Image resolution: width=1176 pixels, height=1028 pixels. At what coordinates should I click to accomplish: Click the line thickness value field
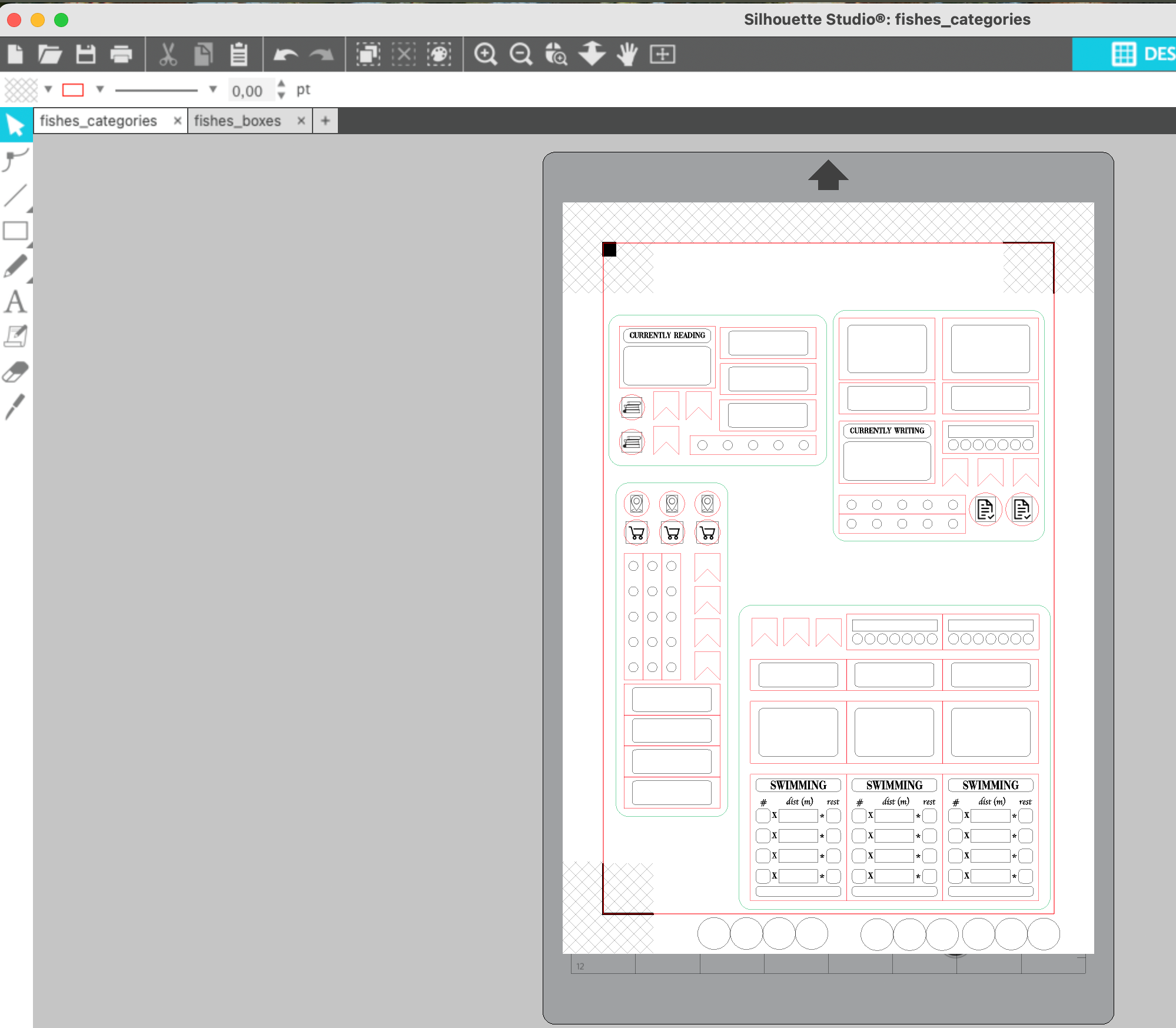point(248,91)
